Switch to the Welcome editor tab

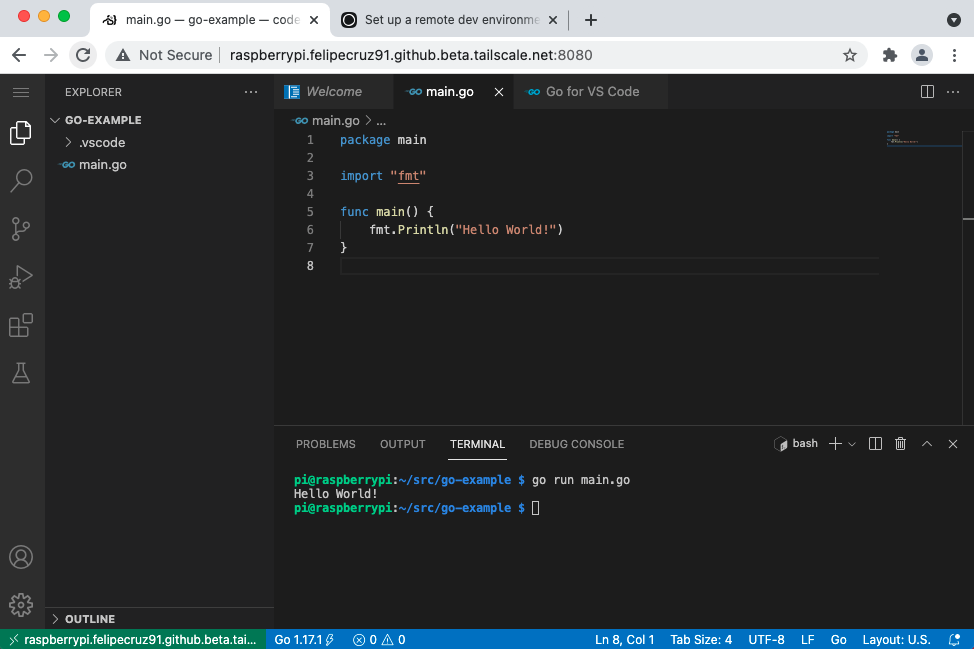click(334, 92)
